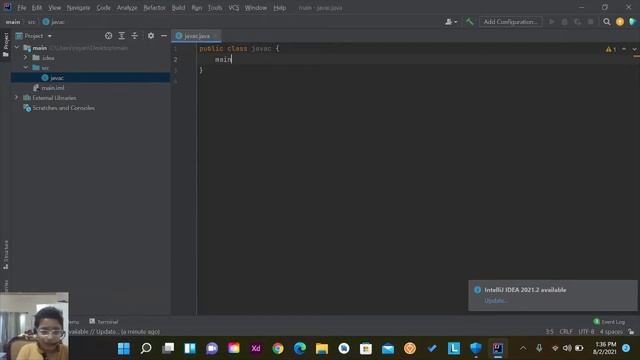Open the Edit menu
This screenshot has width=640, height=360.
pos(37,8)
